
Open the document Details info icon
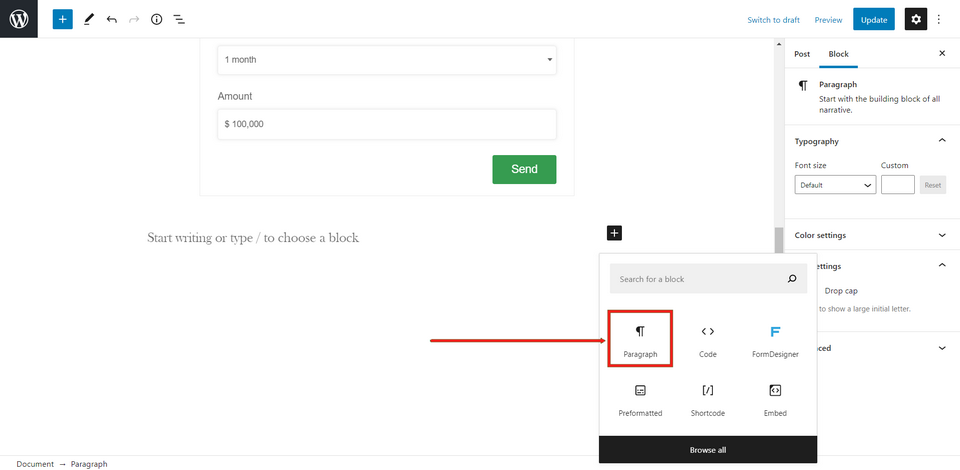[156, 19]
